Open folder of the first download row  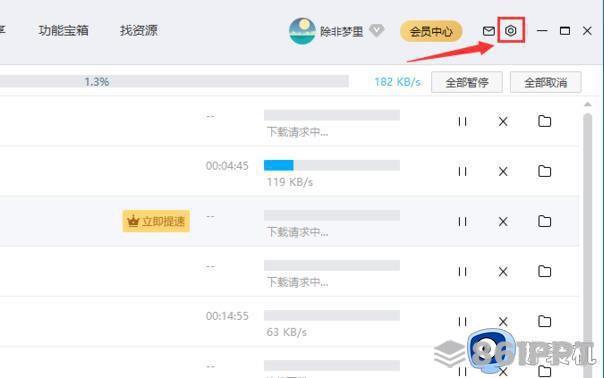tap(544, 121)
